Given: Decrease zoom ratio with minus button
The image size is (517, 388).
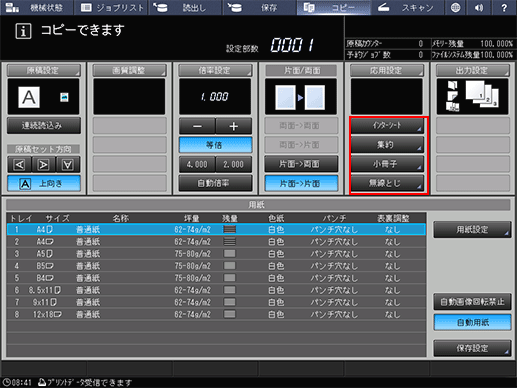Looking at the screenshot, I should pos(197,126).
